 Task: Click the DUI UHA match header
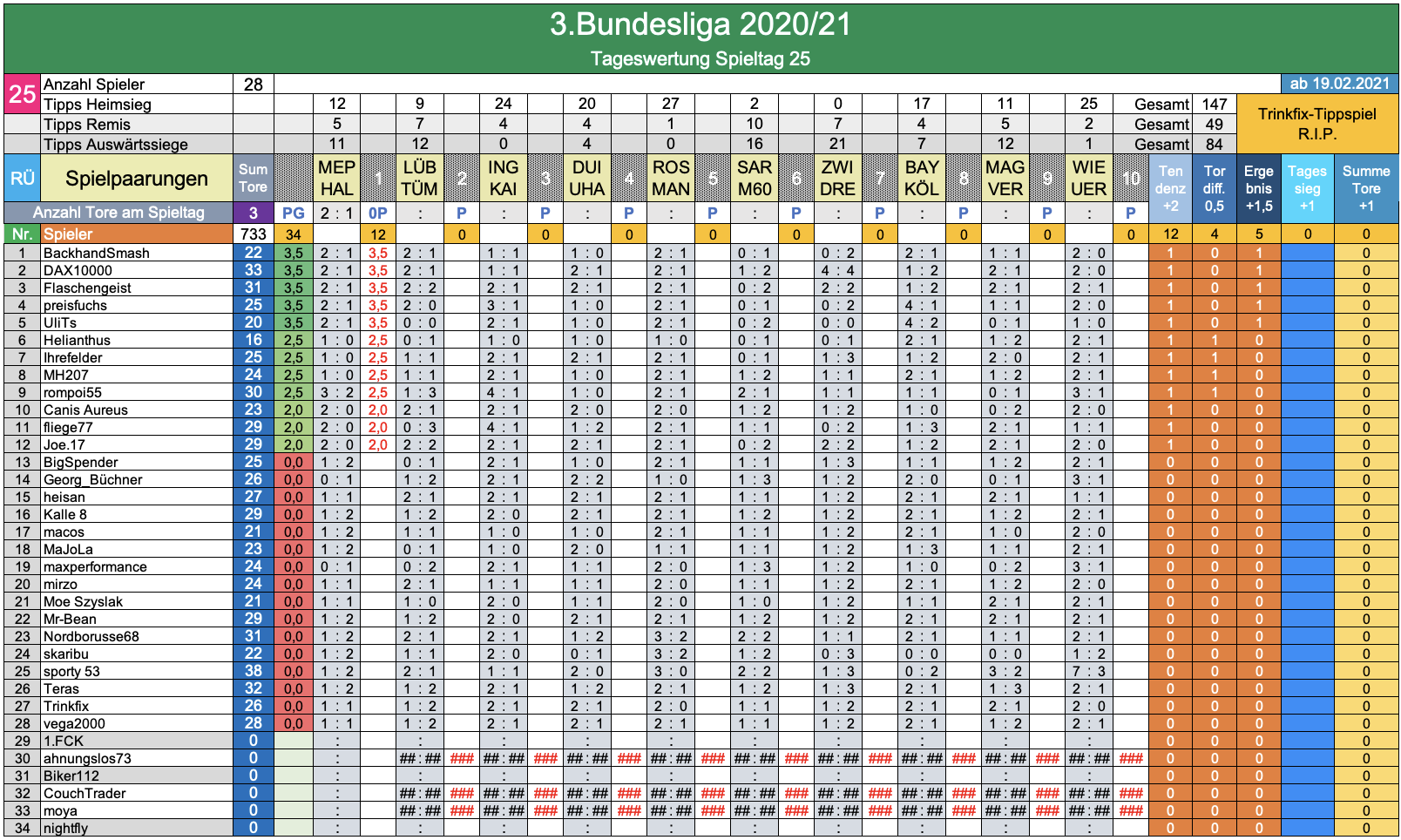[587, 179]
